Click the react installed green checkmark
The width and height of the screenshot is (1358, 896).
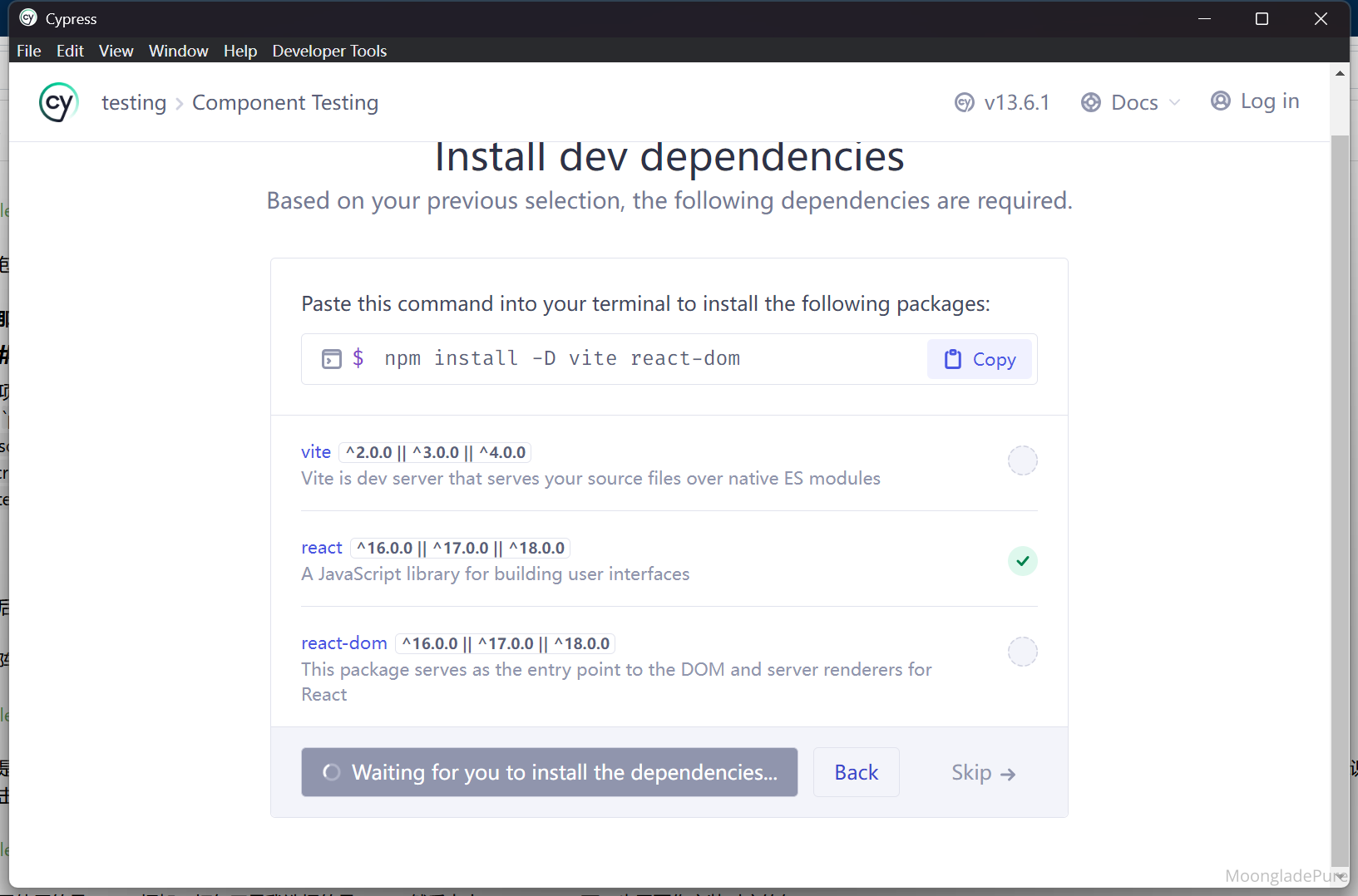[x=1022, y=561]
